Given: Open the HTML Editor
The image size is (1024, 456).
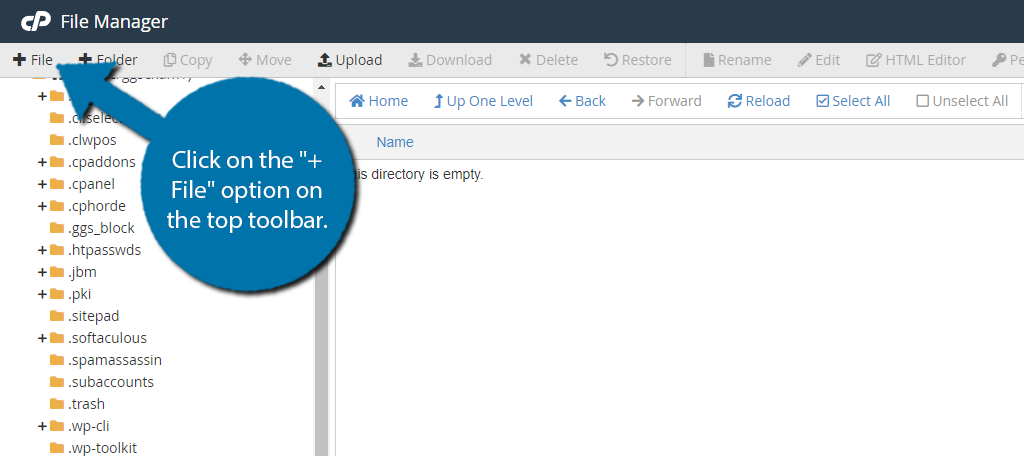Looking at the screenshot, I should (x=916, y=60).
